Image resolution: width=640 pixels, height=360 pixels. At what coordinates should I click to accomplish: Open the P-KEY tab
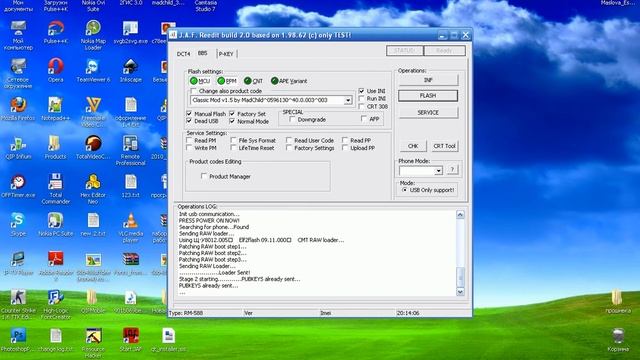pyautogui.click(x=226, y=54)
